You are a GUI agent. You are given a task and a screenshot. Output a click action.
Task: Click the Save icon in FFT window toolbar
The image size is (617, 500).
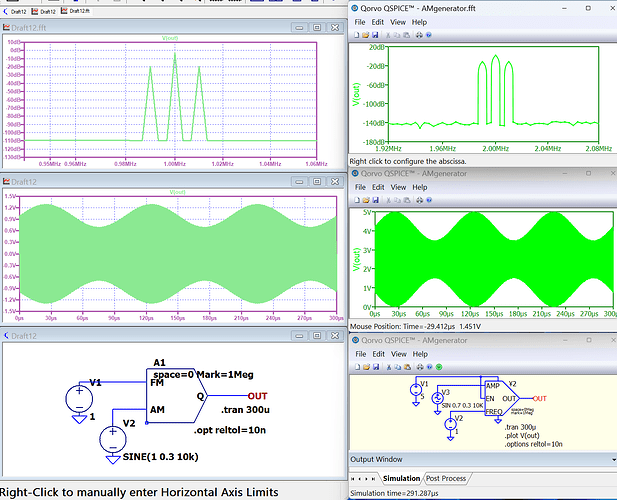click(376, 34)
